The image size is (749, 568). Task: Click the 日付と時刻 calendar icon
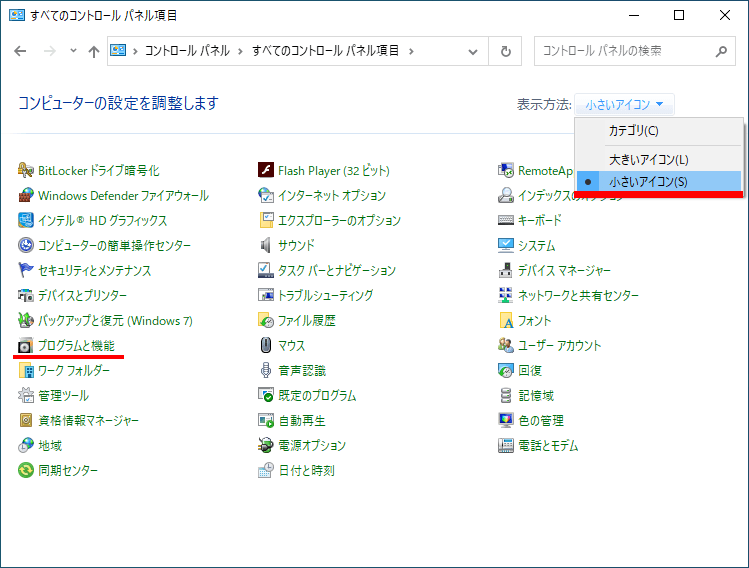[266, 471]
